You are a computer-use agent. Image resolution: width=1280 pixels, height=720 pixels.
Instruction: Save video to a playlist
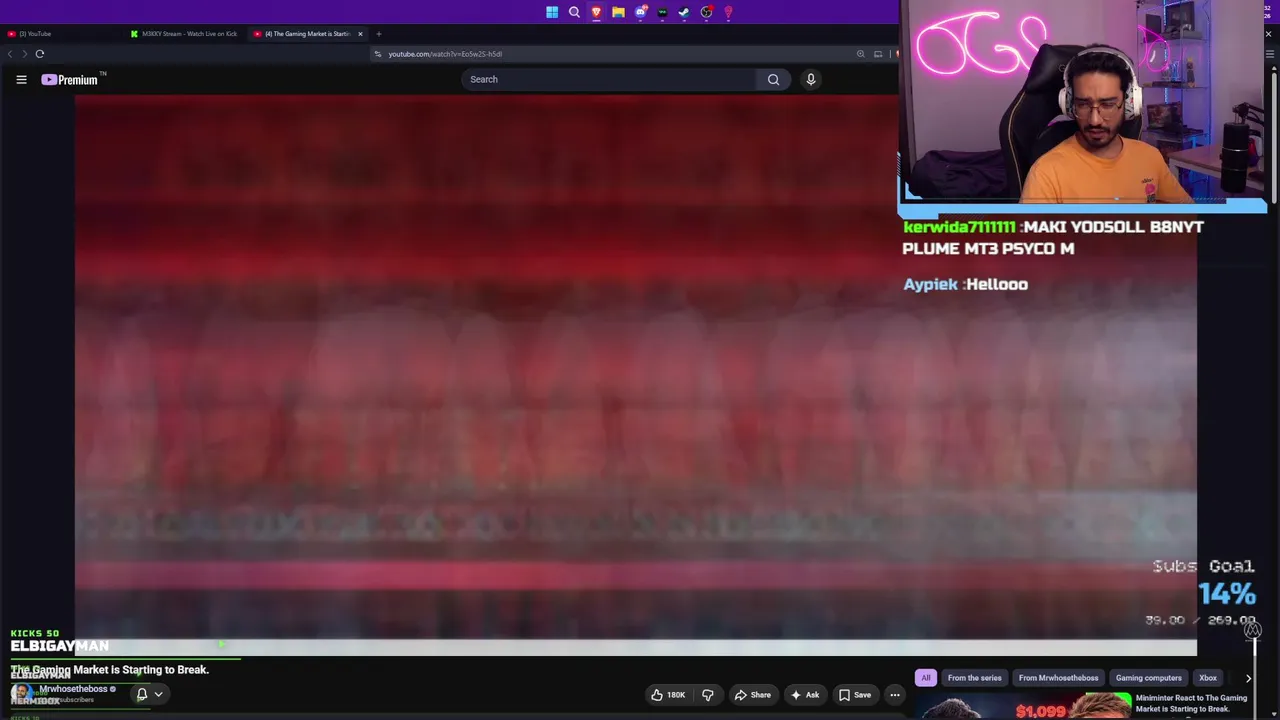coord(854,695)
